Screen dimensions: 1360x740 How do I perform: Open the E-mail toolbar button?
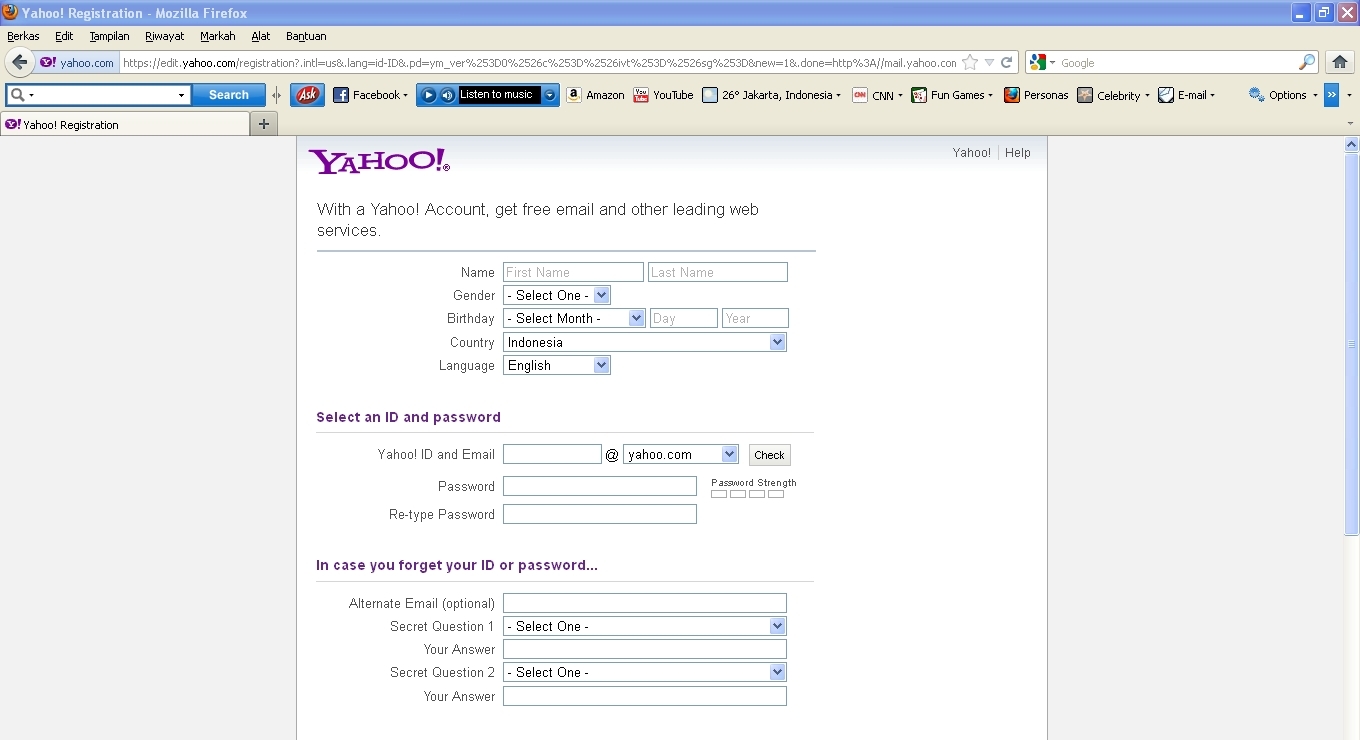click(1186, 95)
